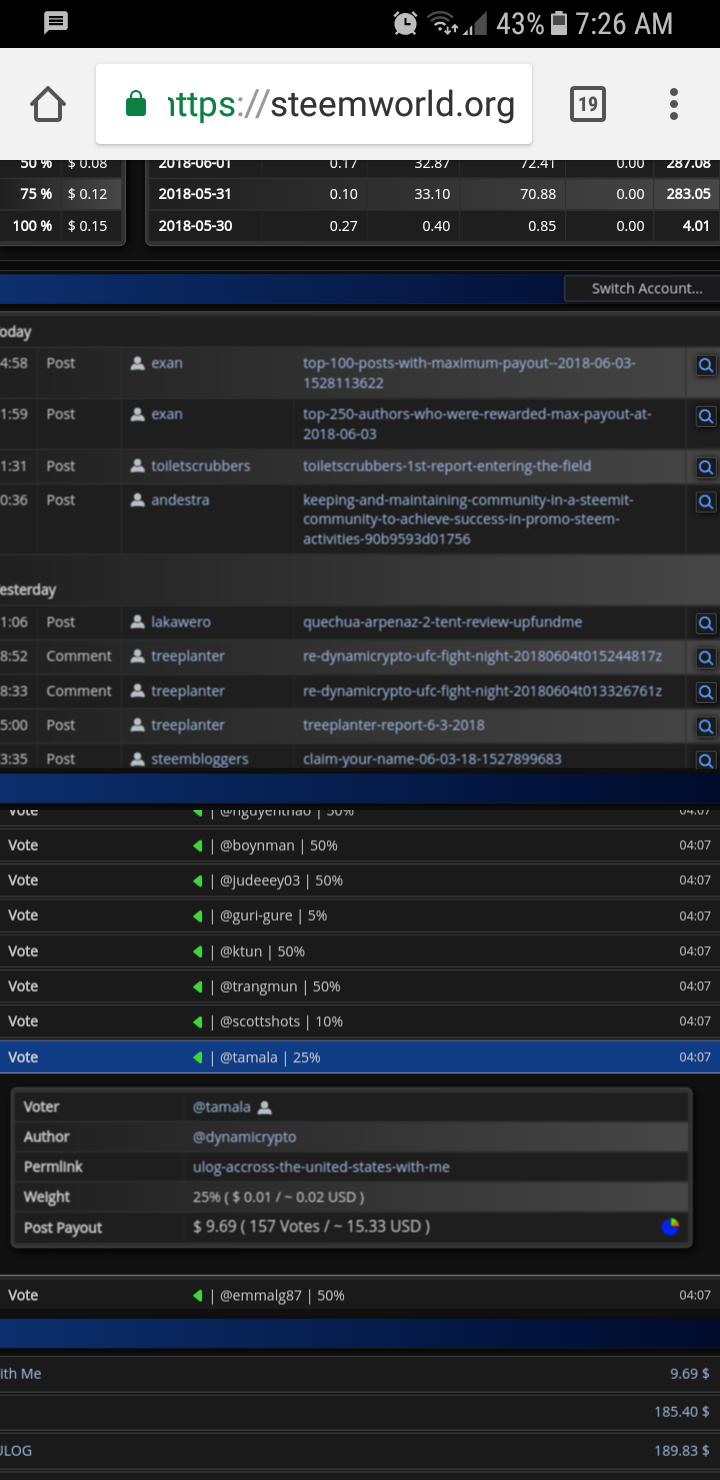Open magnifier for lakawero post row
Screen dimensions: 720x1480
pos(706,624)
